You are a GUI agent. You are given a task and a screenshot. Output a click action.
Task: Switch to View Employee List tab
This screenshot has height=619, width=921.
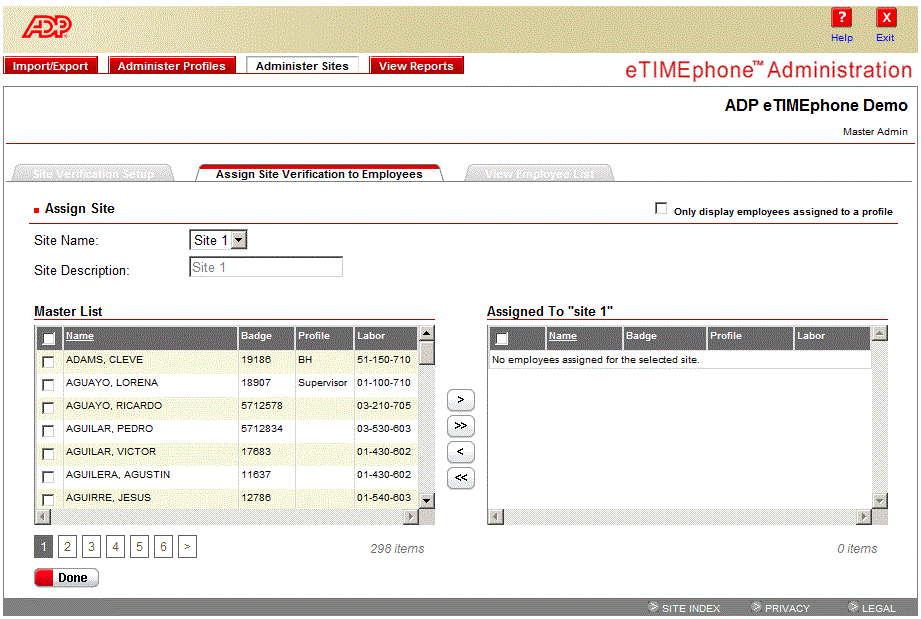539,174
